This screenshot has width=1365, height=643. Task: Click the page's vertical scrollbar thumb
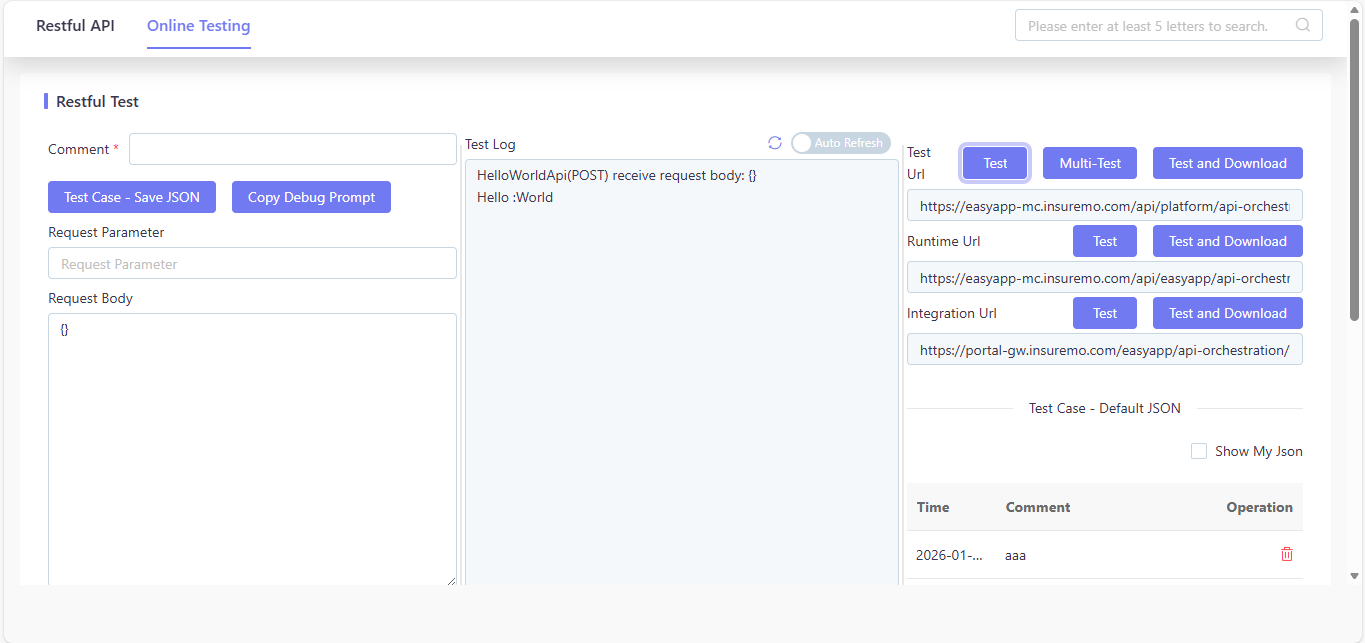point(1355,168)
